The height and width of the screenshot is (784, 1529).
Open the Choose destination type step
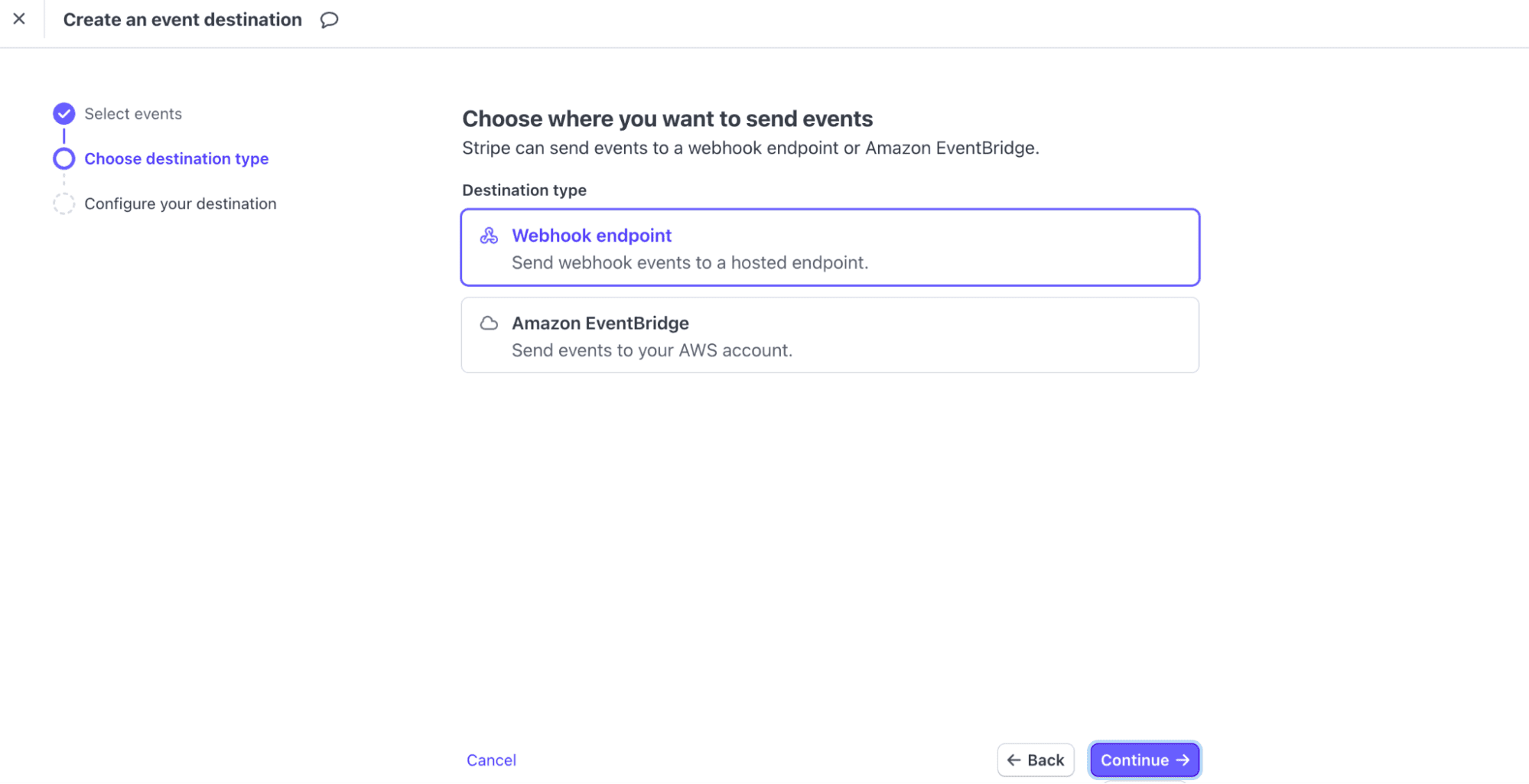click(x=176, y=158)
